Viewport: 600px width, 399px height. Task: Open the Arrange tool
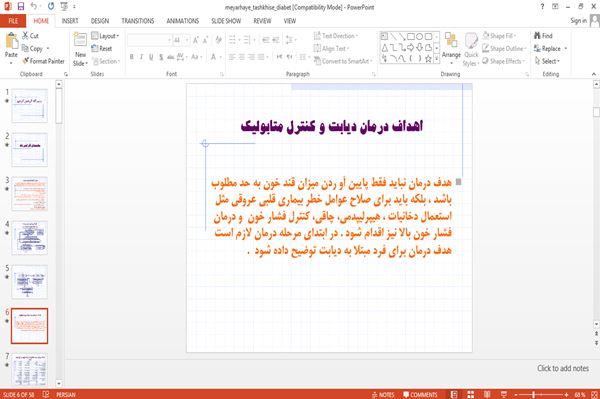click(x=451, y=47)
